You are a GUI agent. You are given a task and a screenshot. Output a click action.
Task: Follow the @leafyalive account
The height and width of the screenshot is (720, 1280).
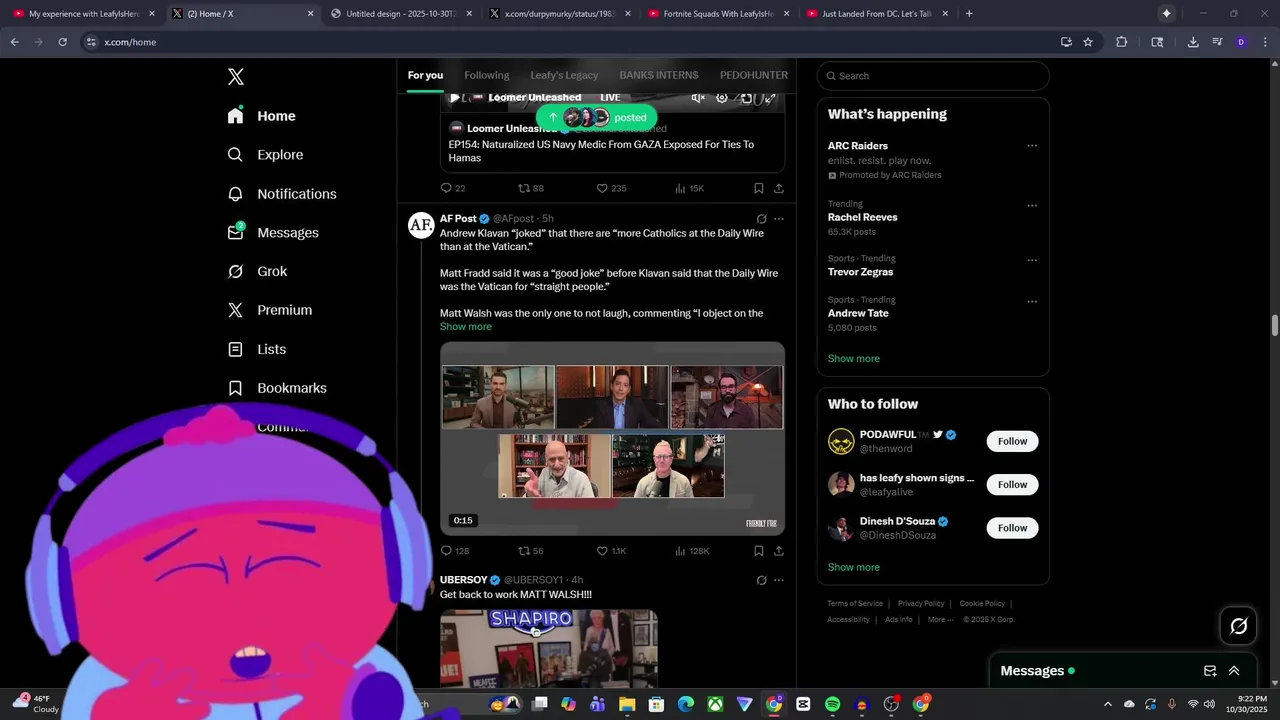(1012, 484)
